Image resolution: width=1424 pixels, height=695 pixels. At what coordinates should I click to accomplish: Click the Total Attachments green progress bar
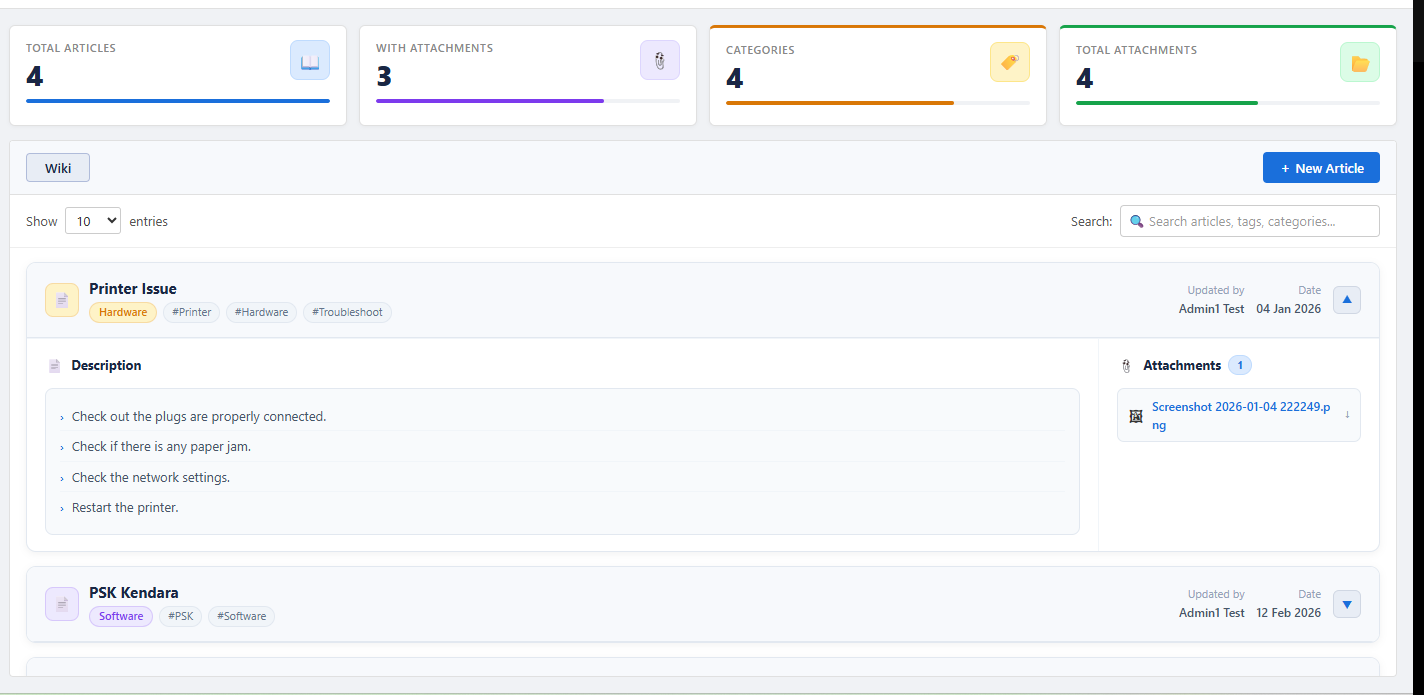click(1167, 103)
